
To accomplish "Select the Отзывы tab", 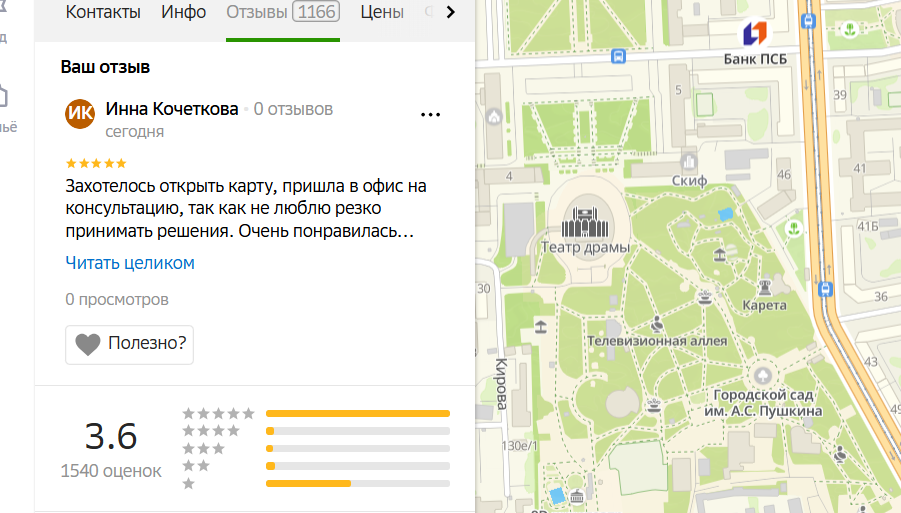I will 283,12.
